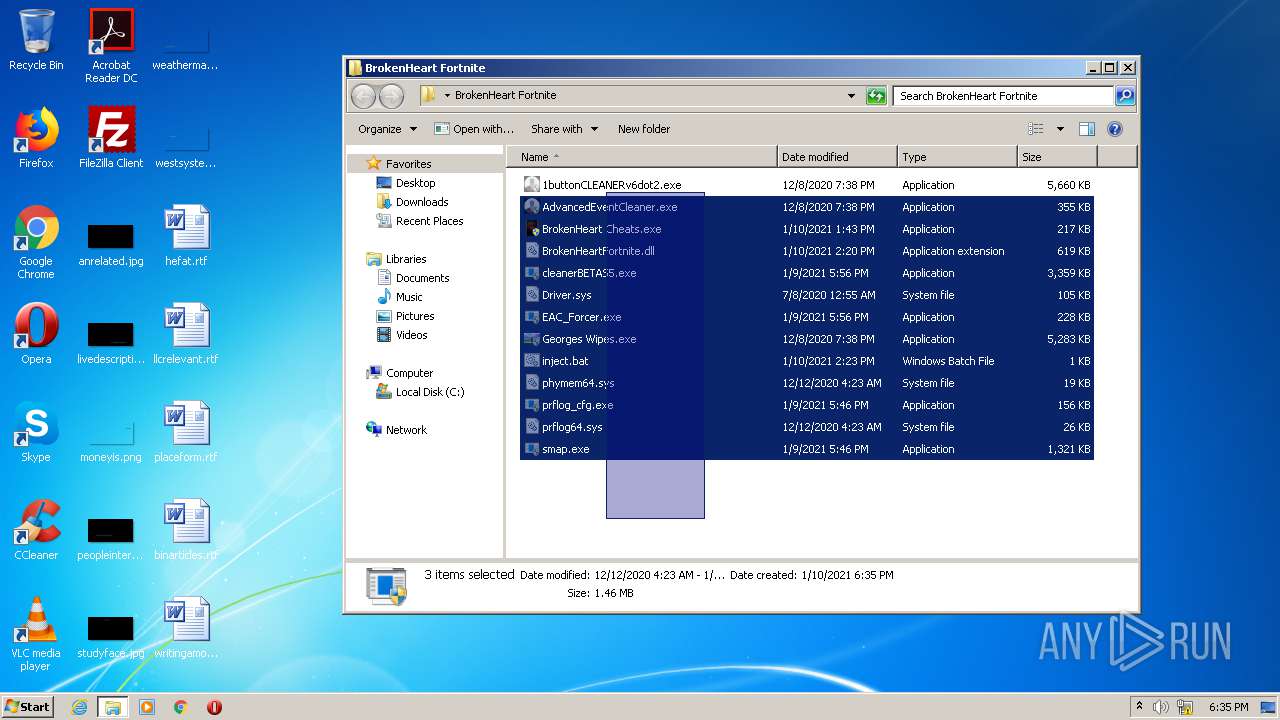The image size is (1280, 720).
Task: Click New folder button
Action: (x=644, y=129)
